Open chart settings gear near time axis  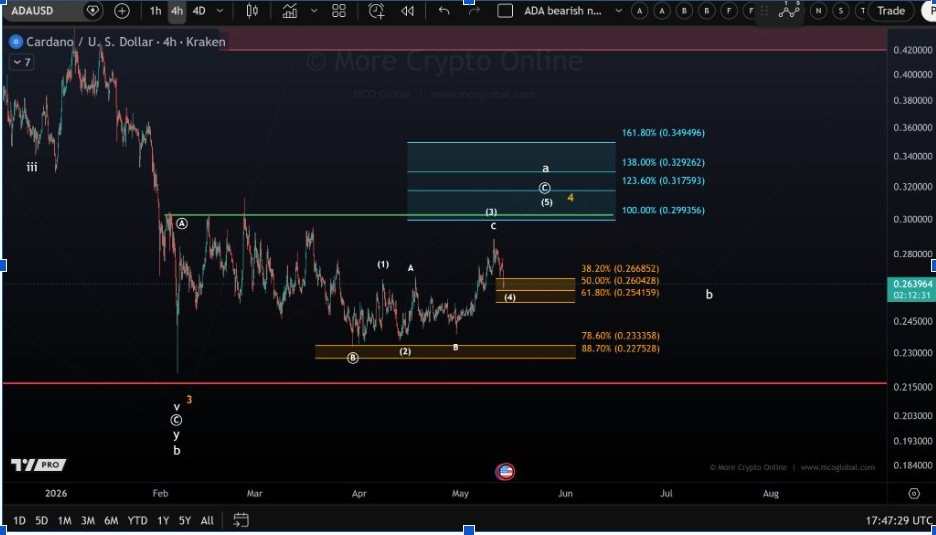pos(913,493)
